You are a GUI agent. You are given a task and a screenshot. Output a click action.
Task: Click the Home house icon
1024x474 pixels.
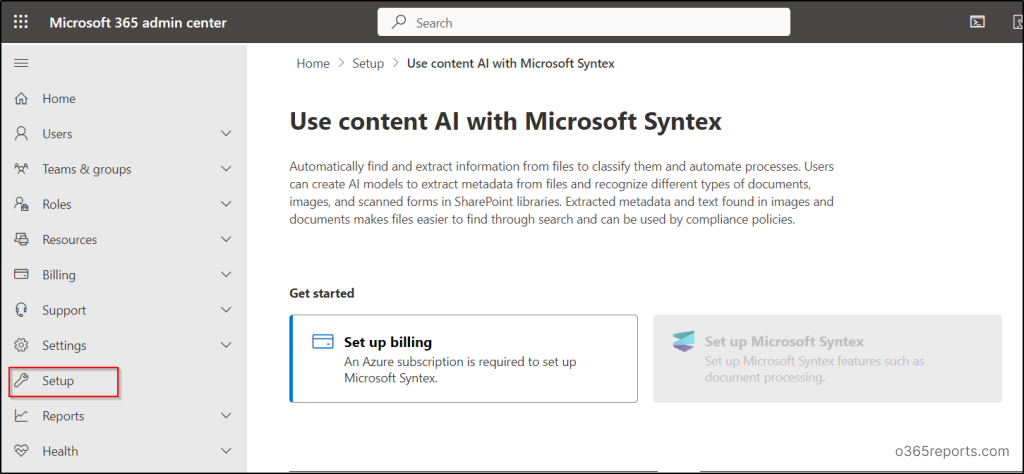click(22, 99)
